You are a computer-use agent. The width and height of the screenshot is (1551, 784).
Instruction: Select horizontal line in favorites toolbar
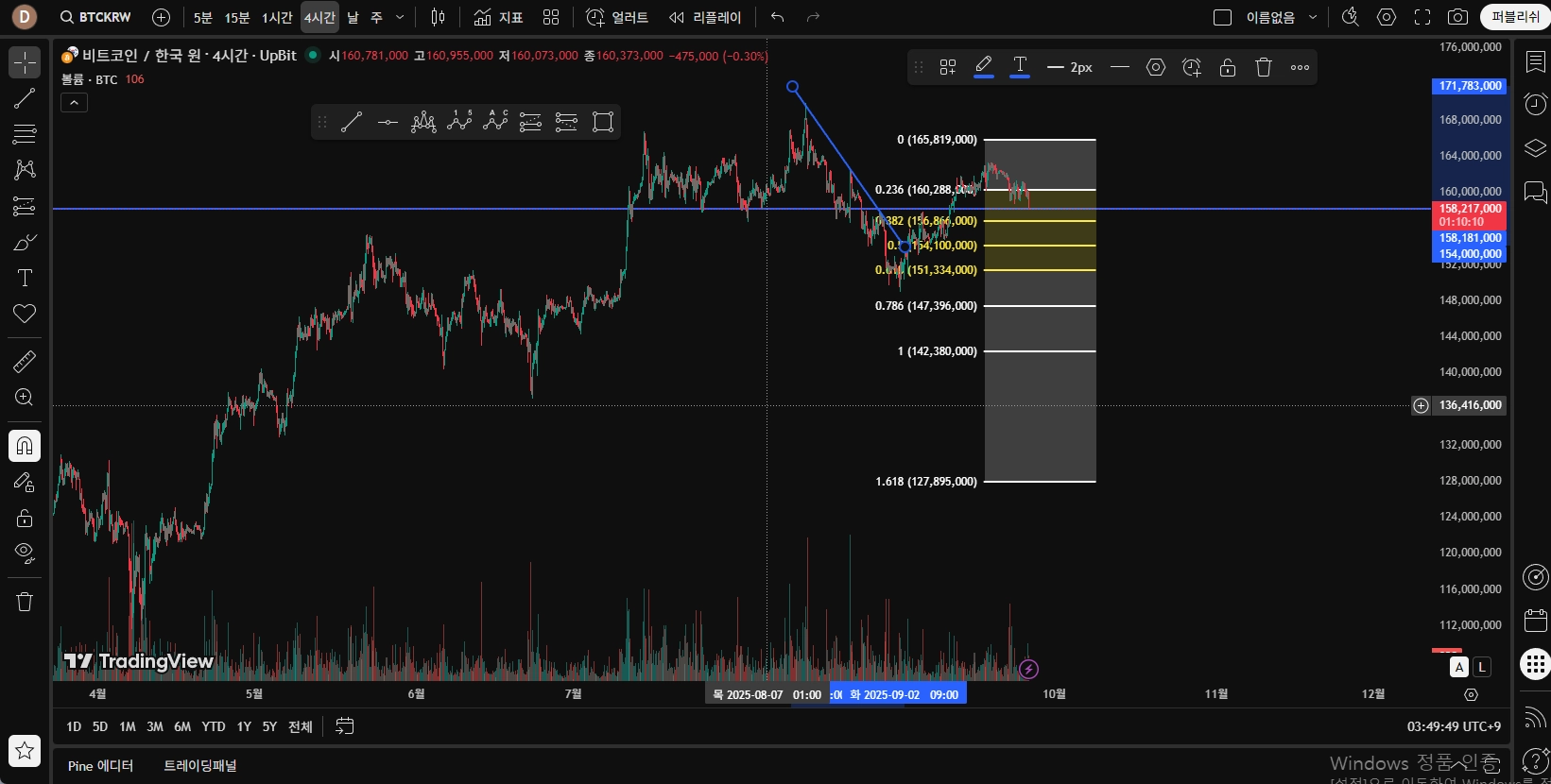click(x=388, y=122)
